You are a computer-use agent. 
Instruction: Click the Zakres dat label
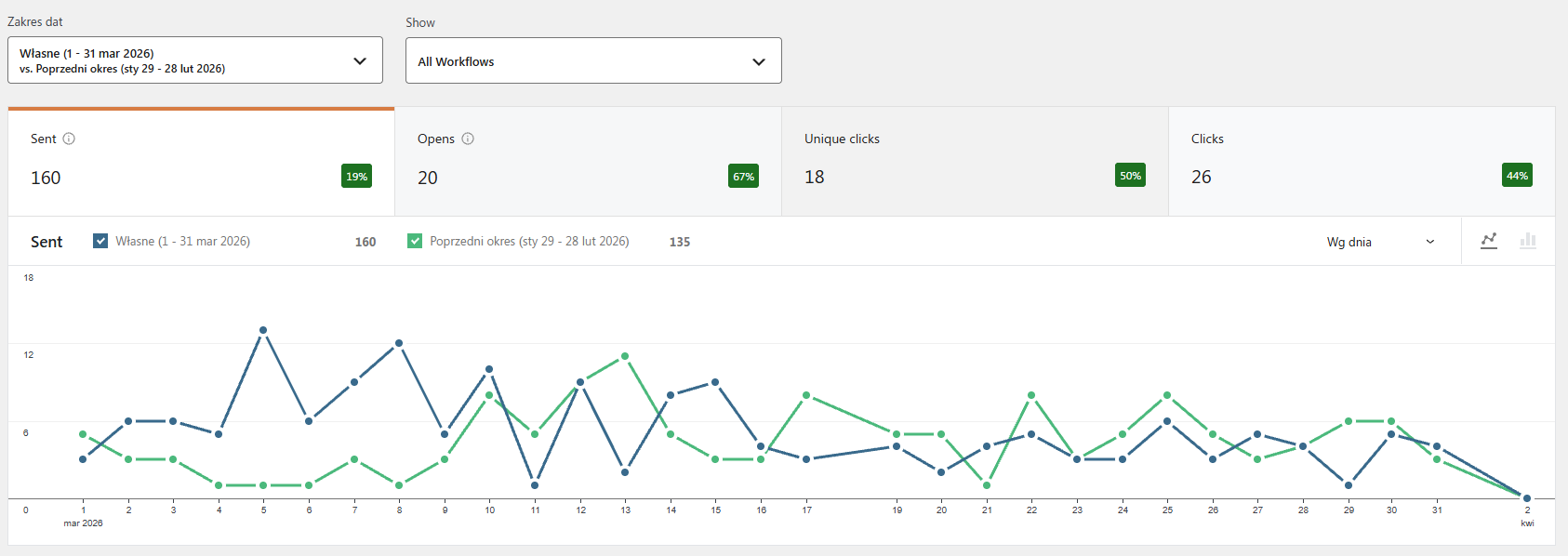coord(35,21)
